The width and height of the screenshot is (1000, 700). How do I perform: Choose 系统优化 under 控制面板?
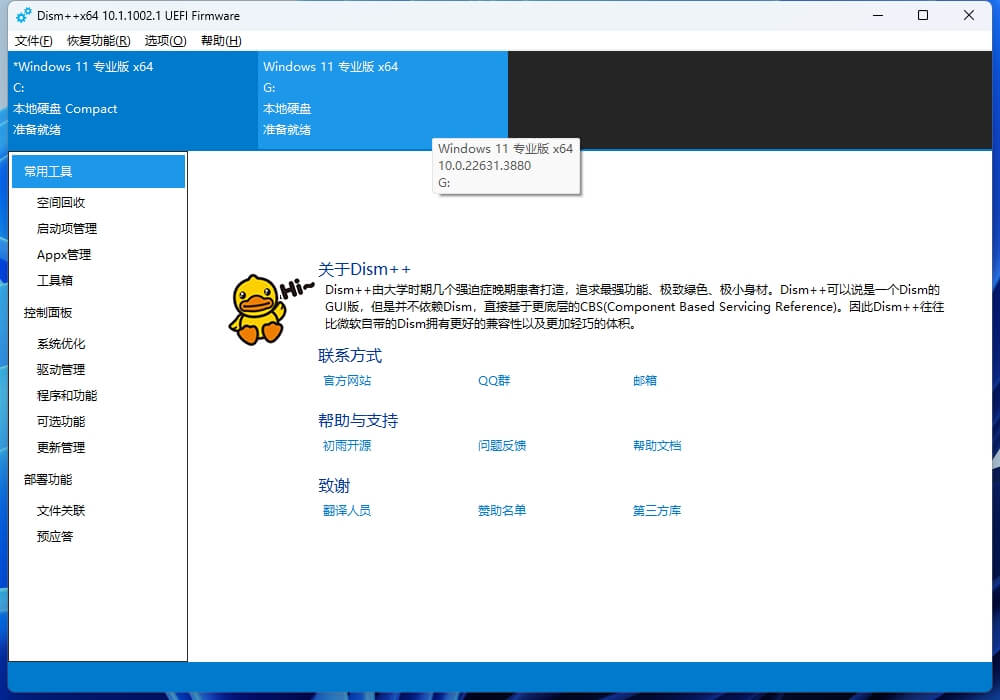[x=61, y=344]
